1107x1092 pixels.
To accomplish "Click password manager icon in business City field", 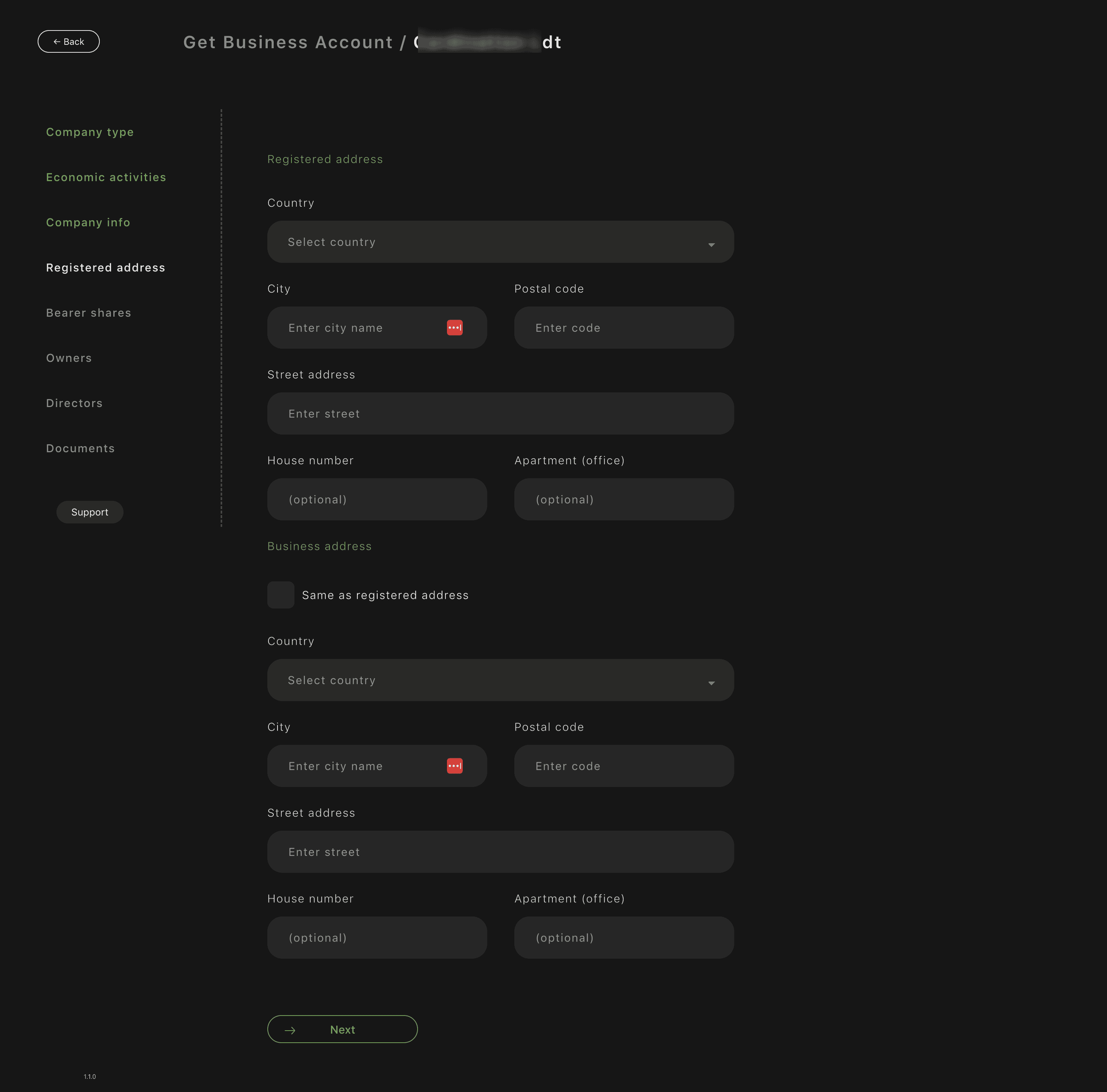I will [x=454, y=766].
